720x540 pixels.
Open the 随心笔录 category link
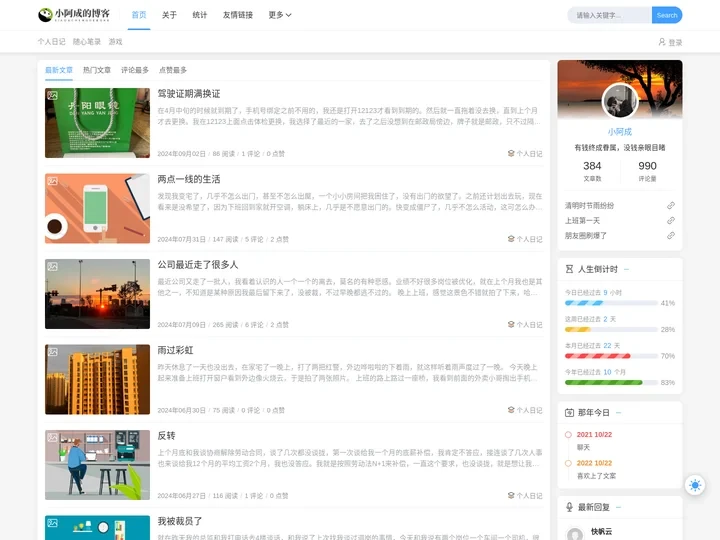tap(87, 42)
